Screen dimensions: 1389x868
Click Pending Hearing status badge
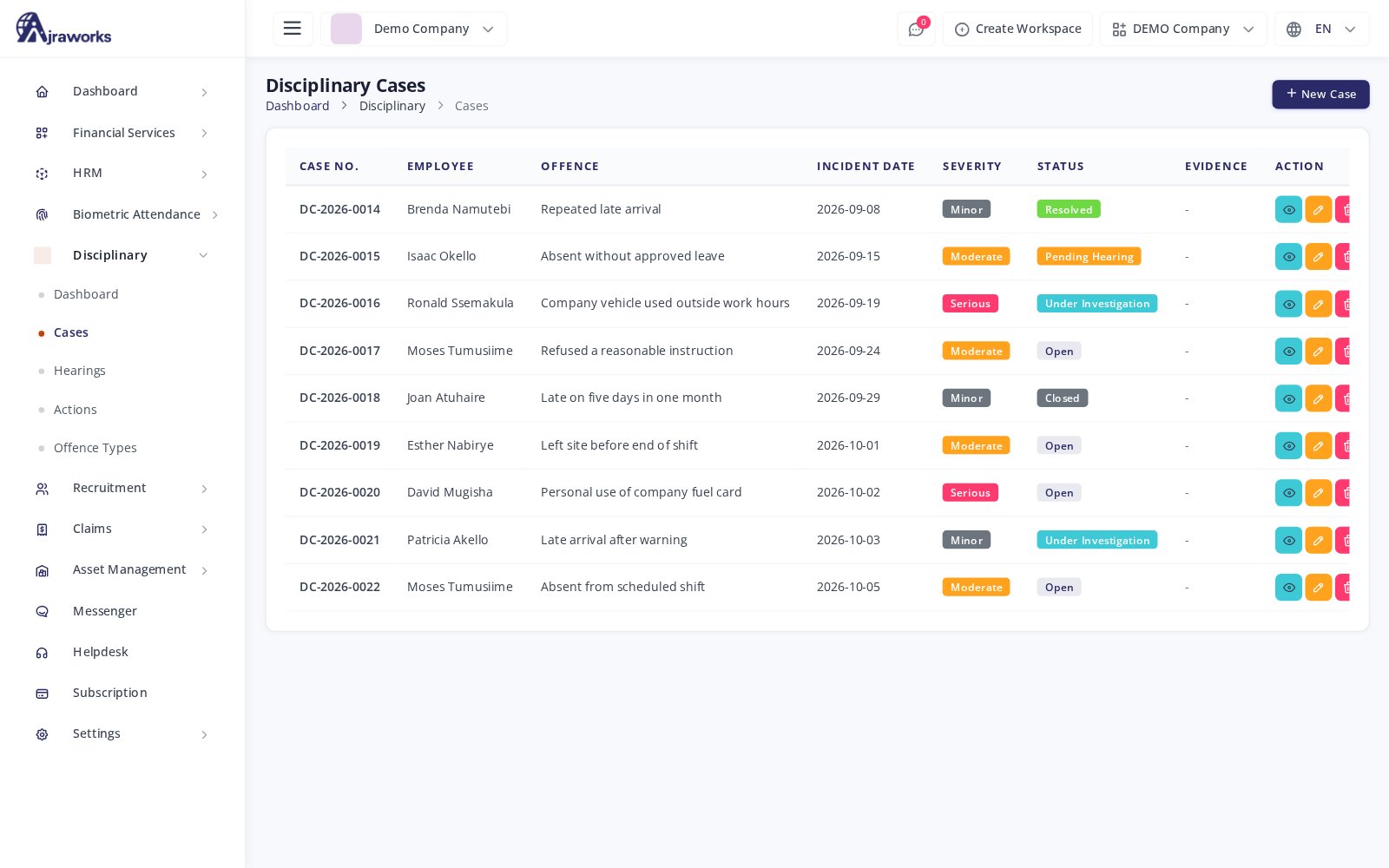click(1089, 257)
